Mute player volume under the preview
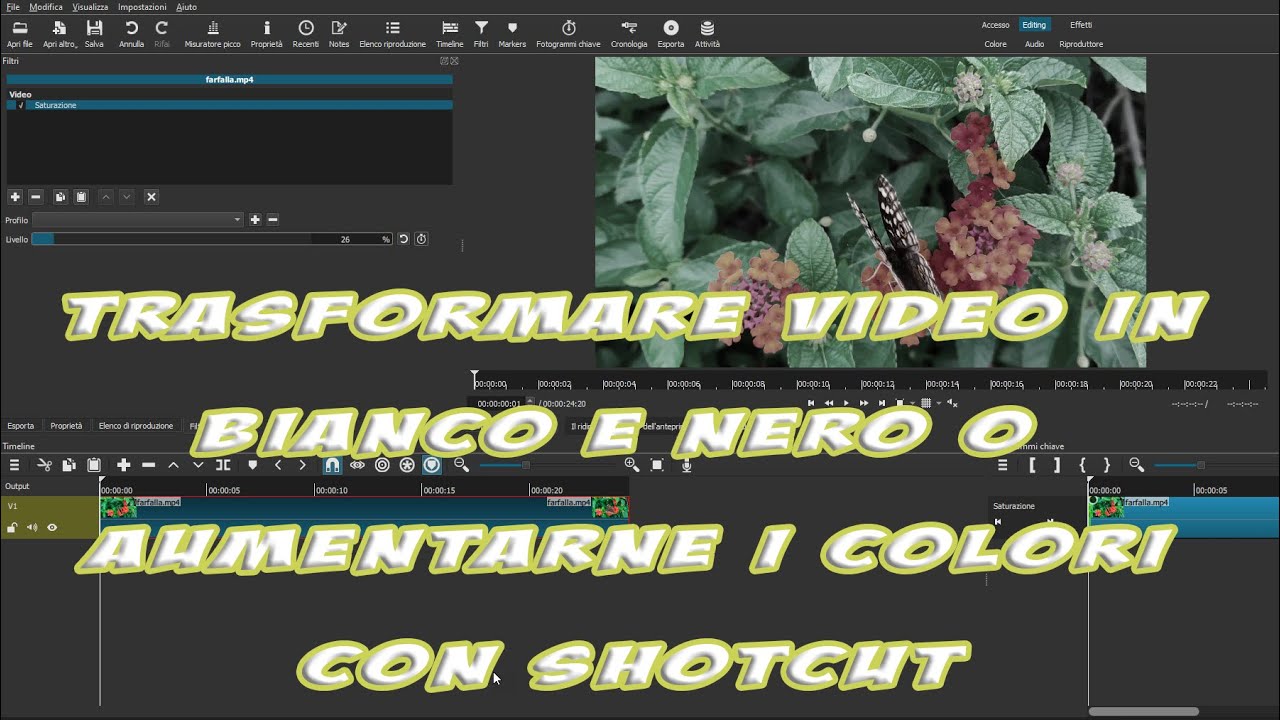This screenshot has height=720, width=1280. pyautogui.click(x=952, y=403)
